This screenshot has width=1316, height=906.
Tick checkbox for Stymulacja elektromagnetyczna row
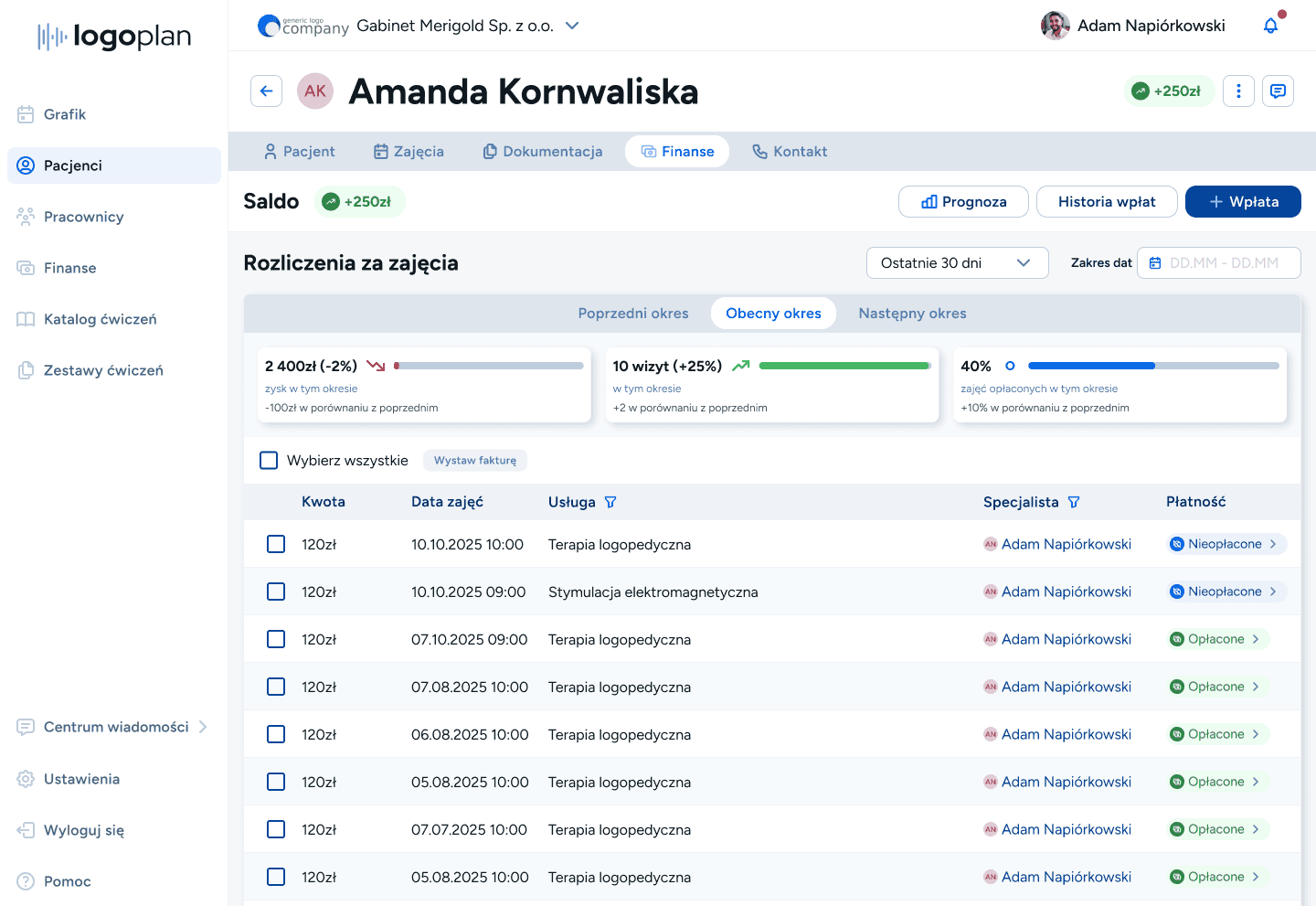[x=276, y=592]
